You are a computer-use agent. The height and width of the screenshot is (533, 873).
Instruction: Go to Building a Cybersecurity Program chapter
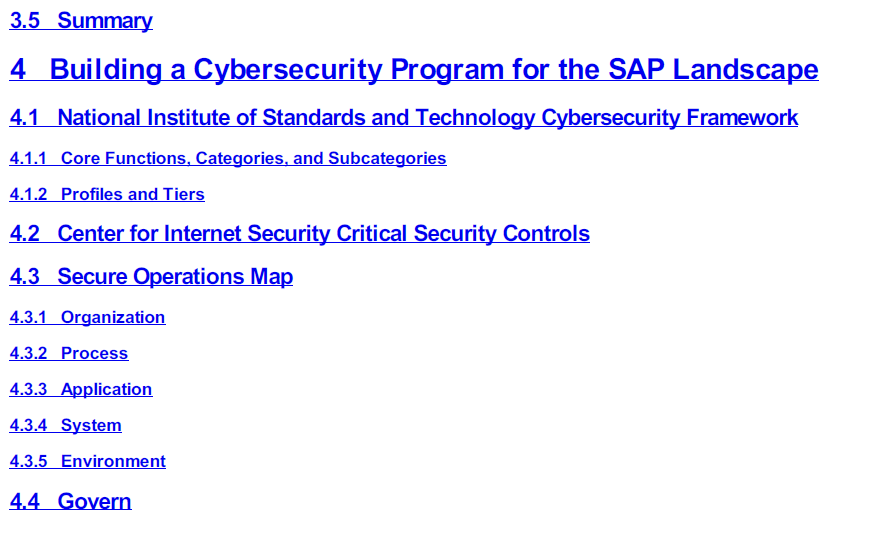point(433,70)
